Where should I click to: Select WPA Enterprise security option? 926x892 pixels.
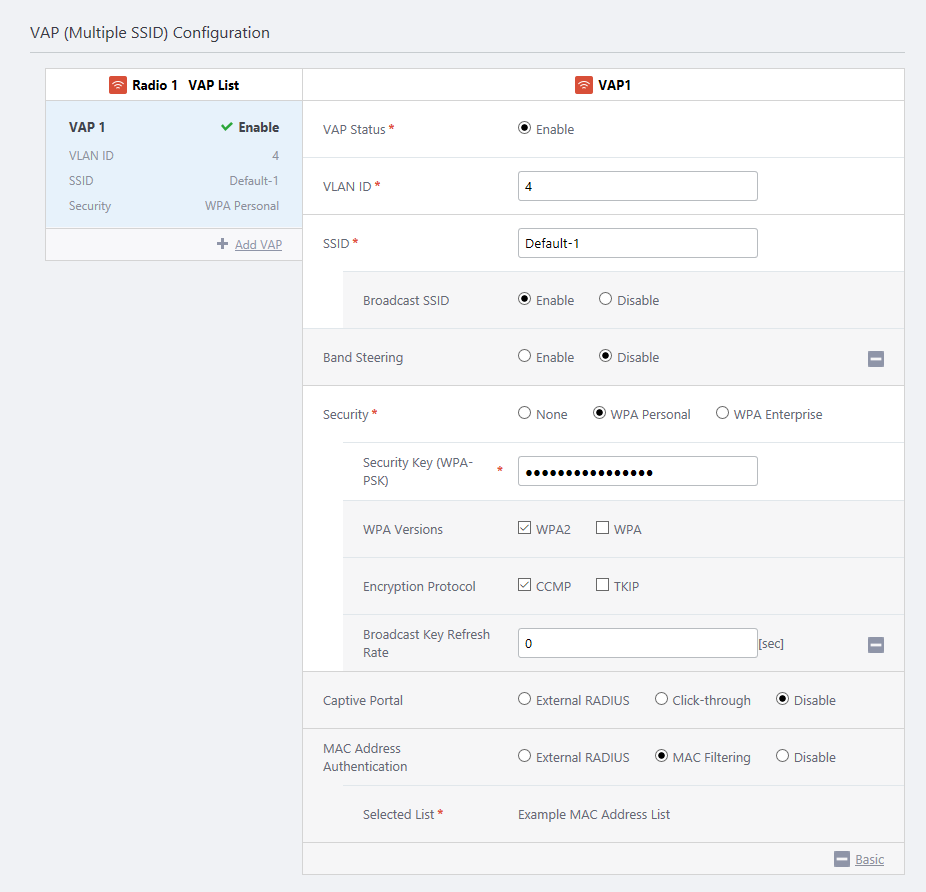click(722, 413)
